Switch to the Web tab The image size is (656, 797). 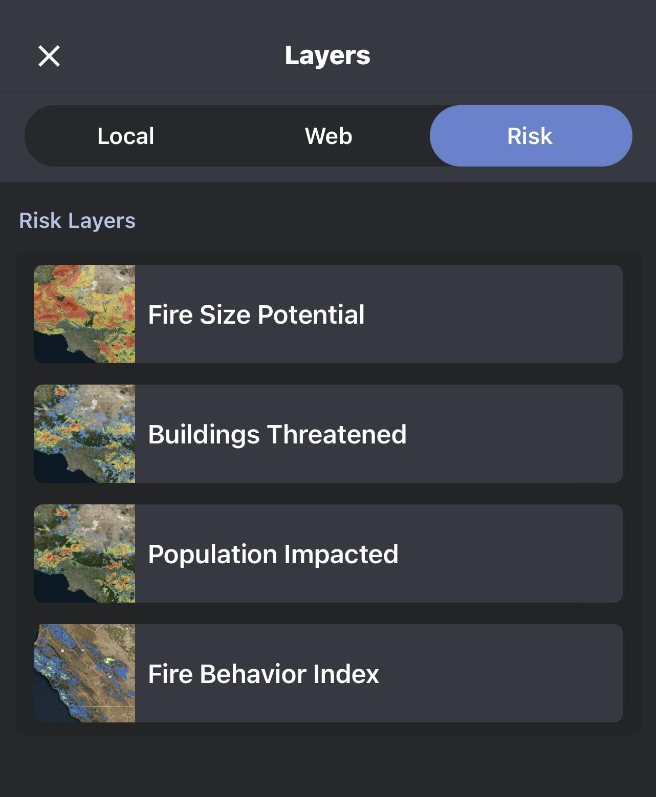(x=328, y=136)
